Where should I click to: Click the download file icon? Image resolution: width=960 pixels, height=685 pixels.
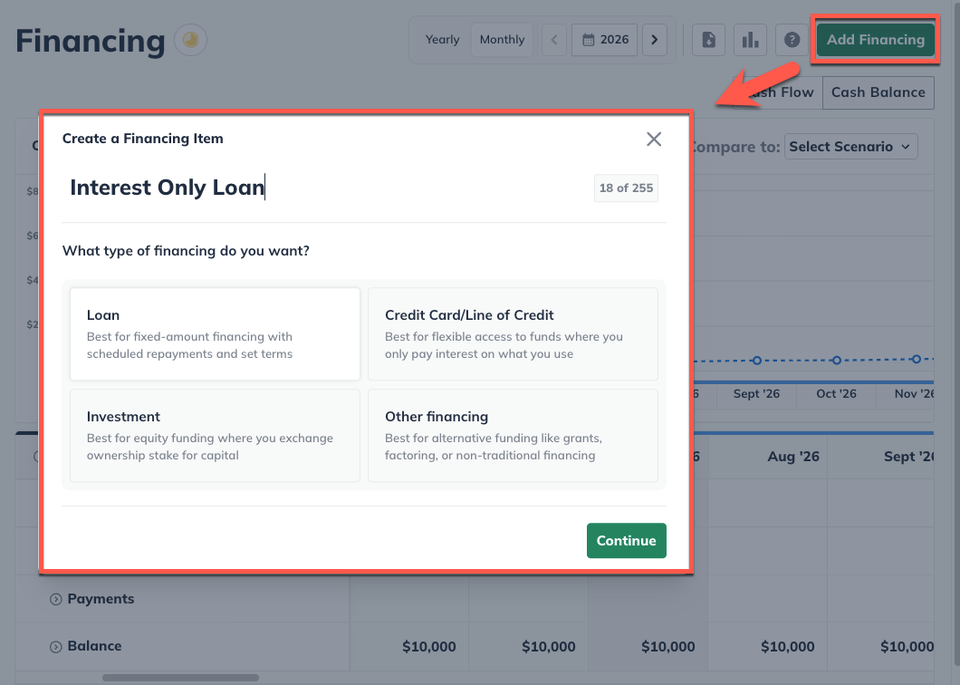click(708, 40)
